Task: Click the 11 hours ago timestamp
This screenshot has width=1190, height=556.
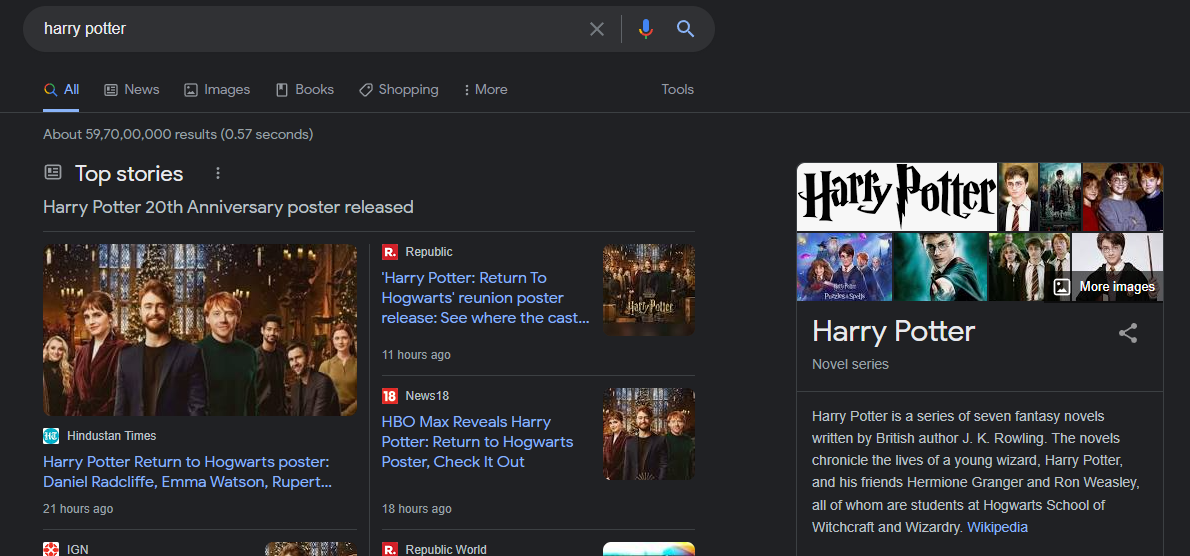Action: (x=416, y=355)
